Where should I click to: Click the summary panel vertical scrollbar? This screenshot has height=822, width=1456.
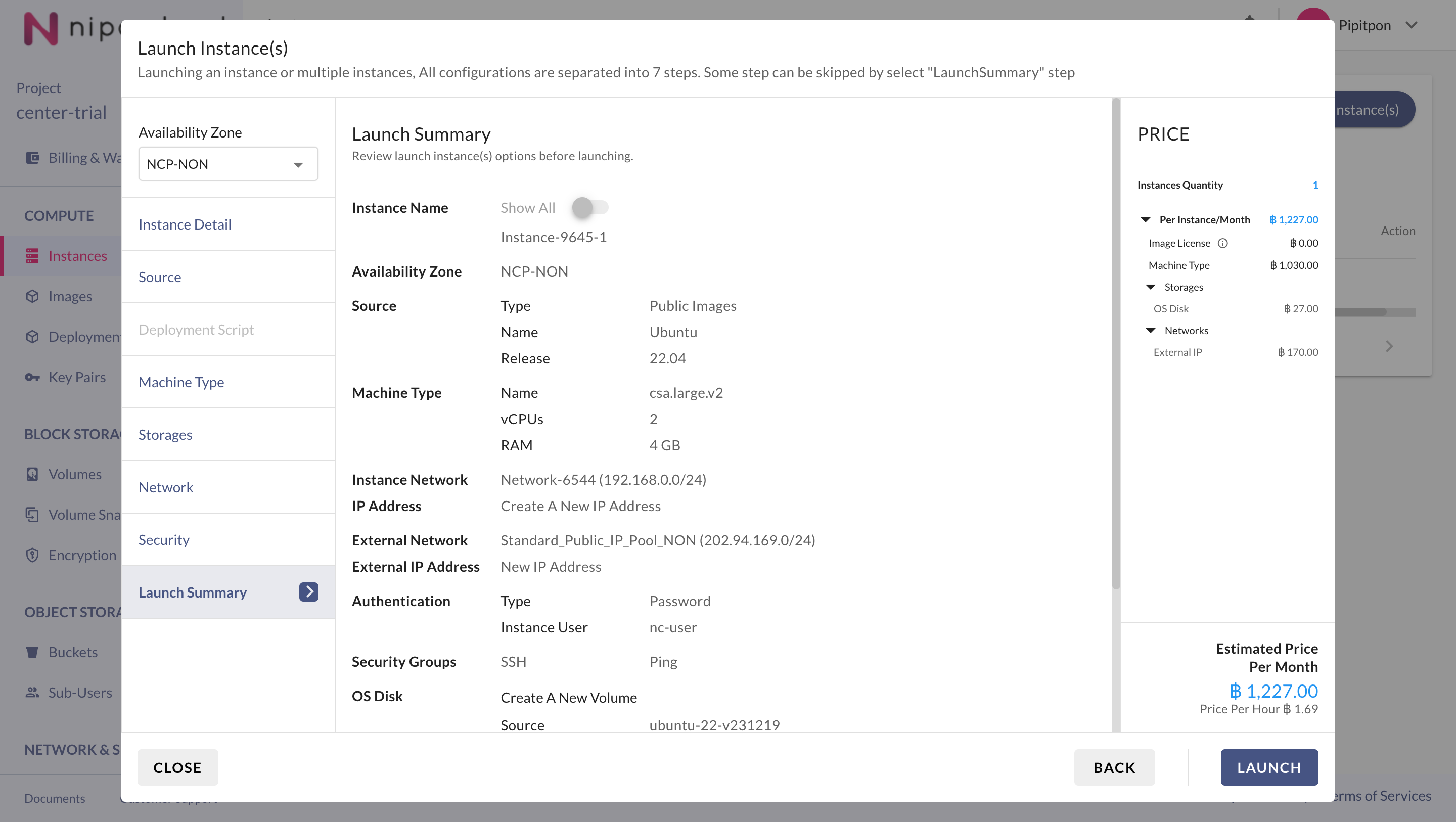[x=1116, y=344]
